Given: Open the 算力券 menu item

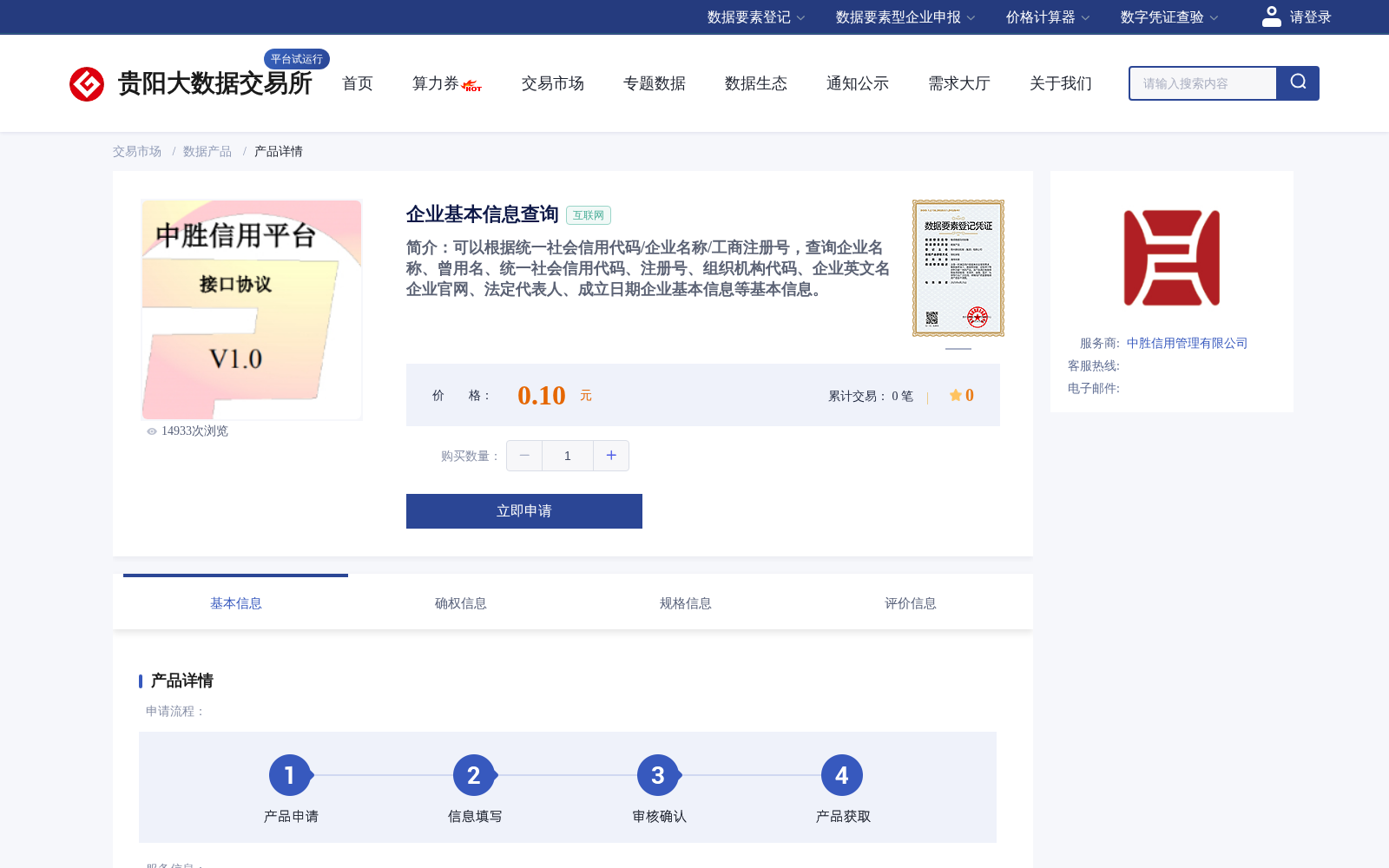Looking at the screenshot, I should pyautogui.click(x=436, y=83).
